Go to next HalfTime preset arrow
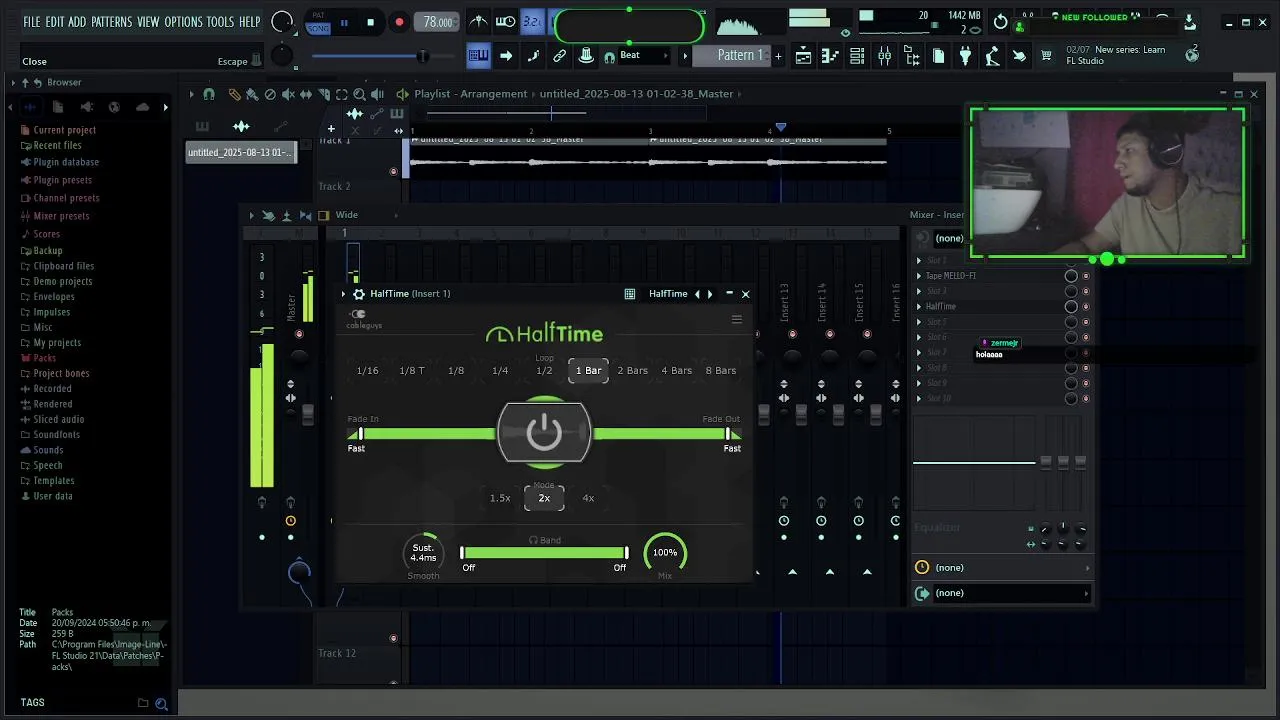 coord(710,294)
